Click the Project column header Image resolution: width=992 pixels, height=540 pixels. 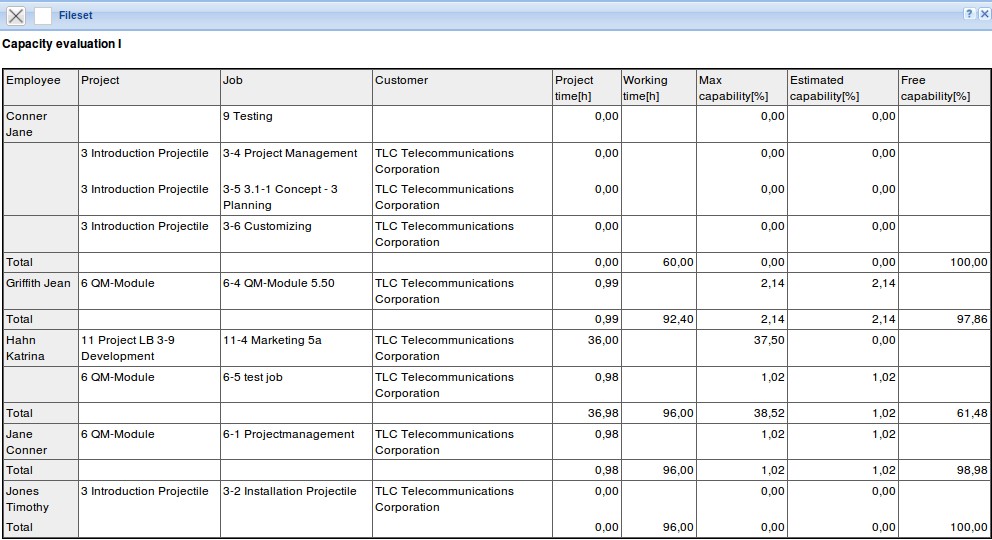click(x=100, y=80)
